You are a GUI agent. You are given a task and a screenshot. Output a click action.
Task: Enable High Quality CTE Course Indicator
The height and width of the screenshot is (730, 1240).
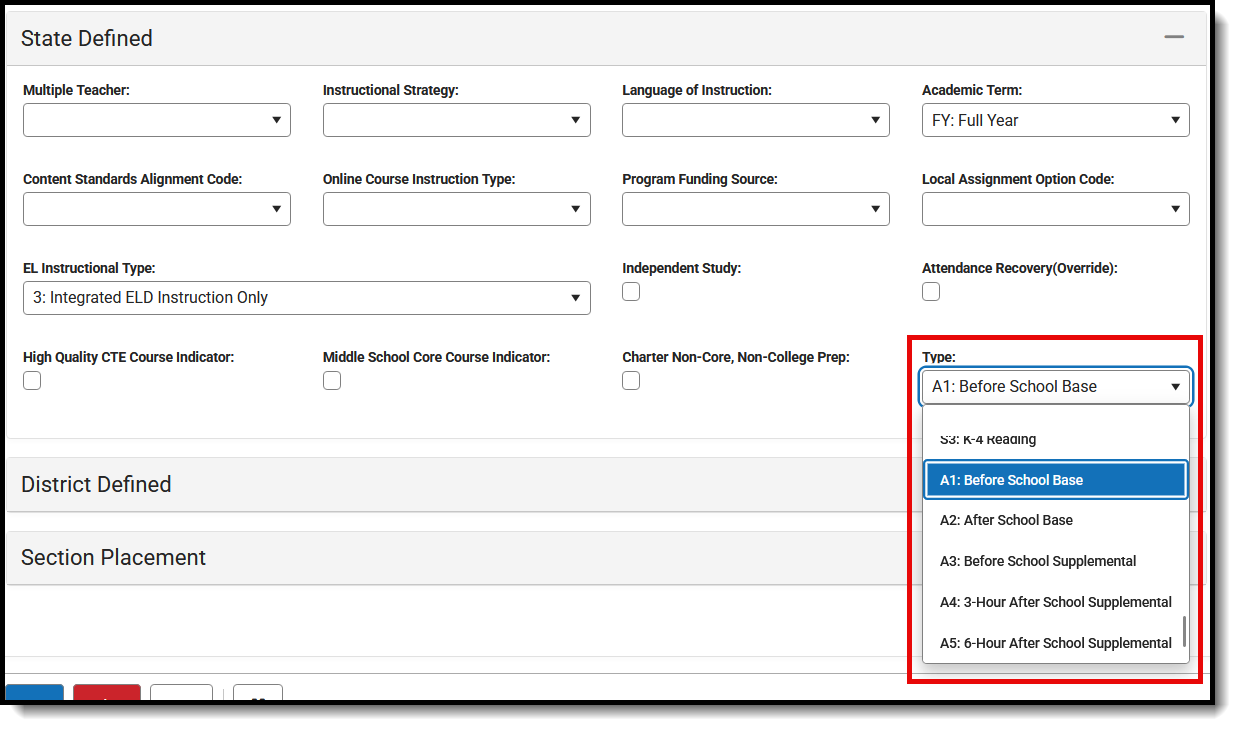coord(32,380)
